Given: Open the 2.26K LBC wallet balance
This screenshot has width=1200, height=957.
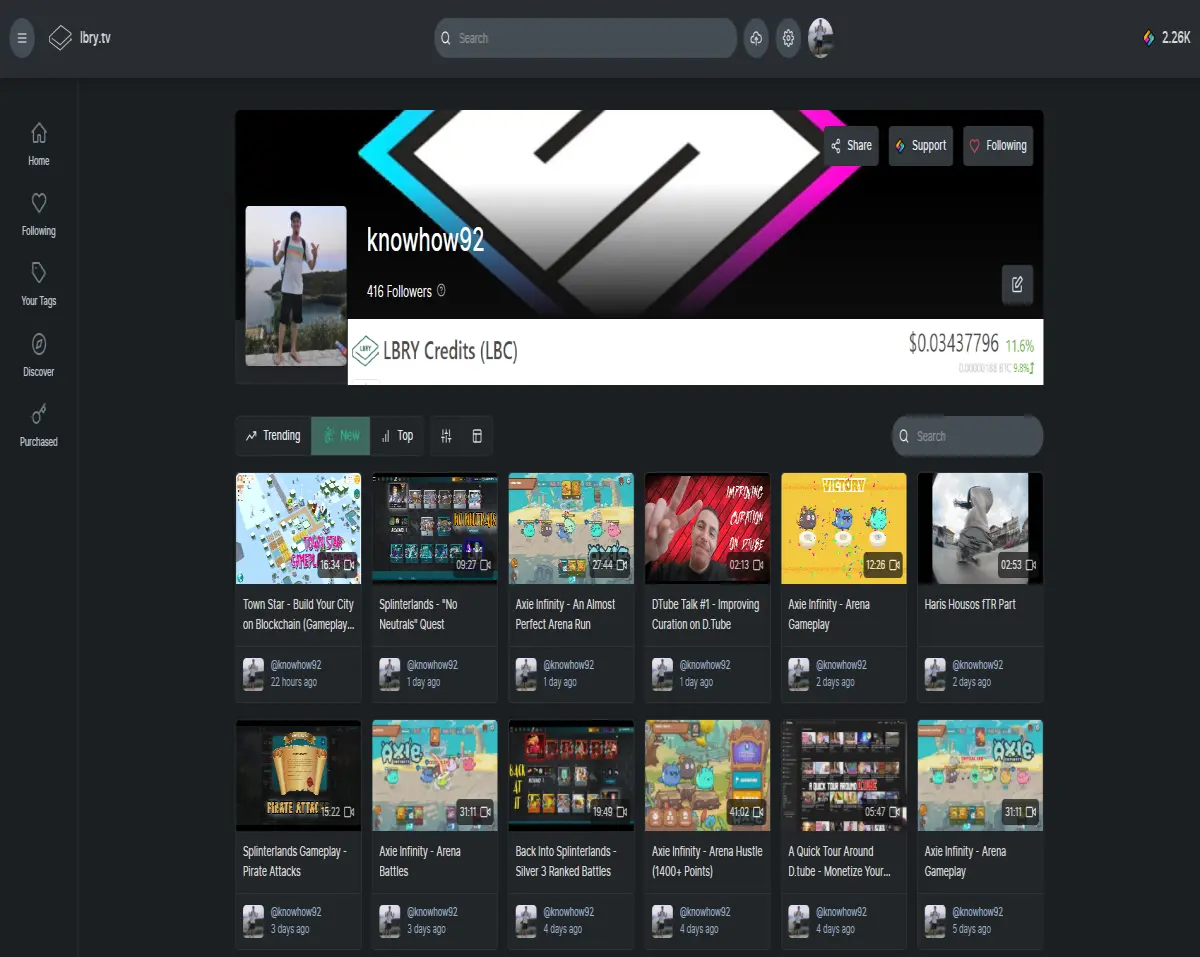Looking at the screenshot, I should click(1167, 38).
